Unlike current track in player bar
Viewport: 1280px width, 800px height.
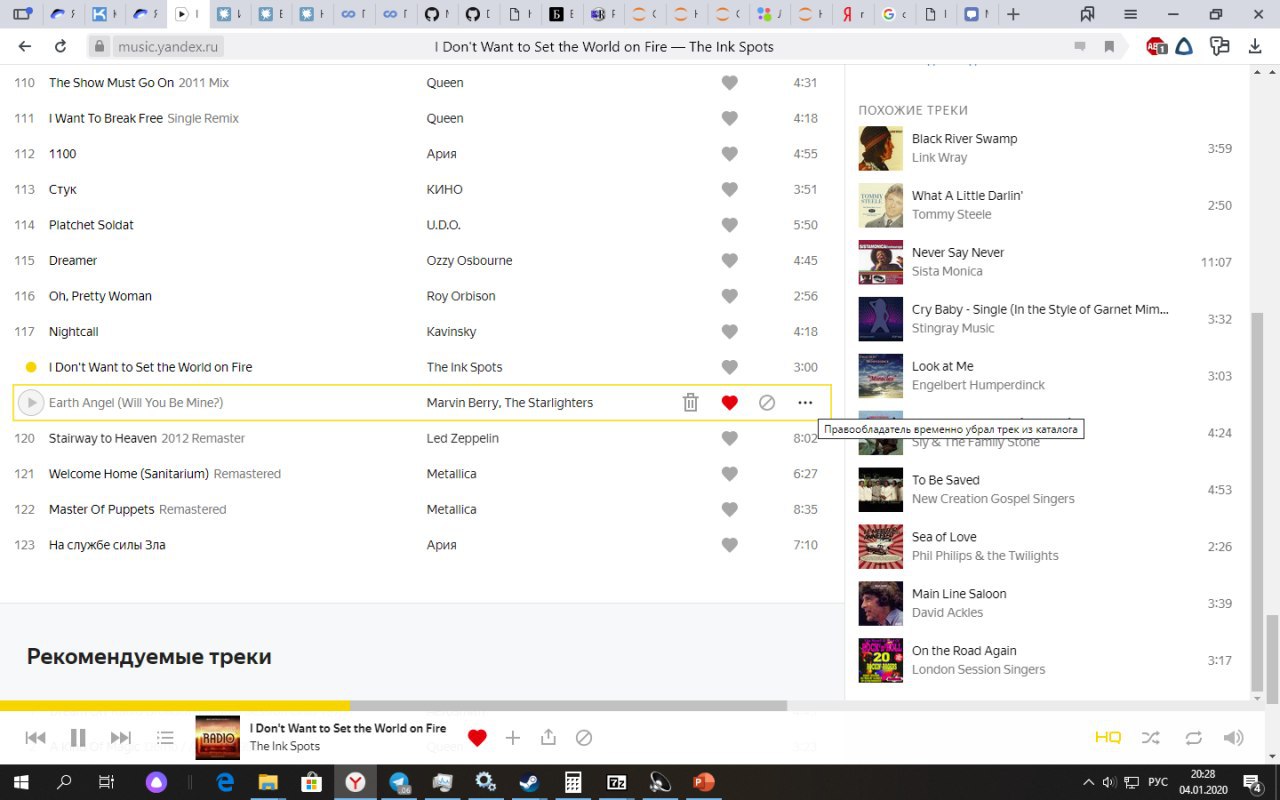[477, 738]
